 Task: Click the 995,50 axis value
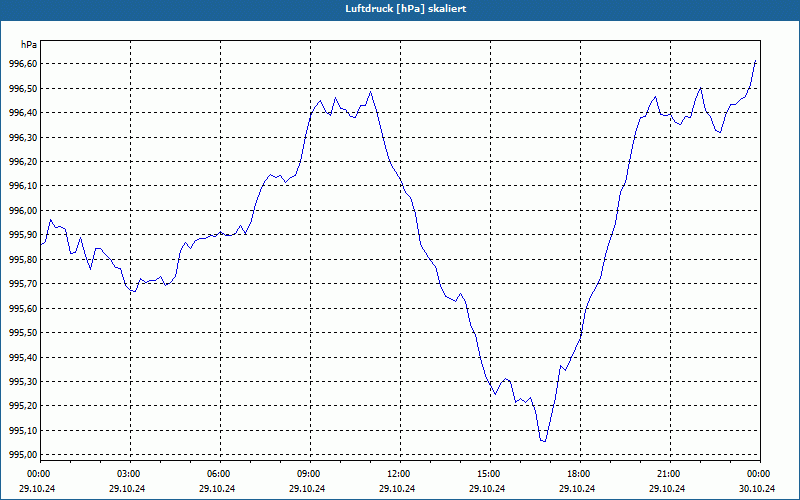tap(23, 333)
